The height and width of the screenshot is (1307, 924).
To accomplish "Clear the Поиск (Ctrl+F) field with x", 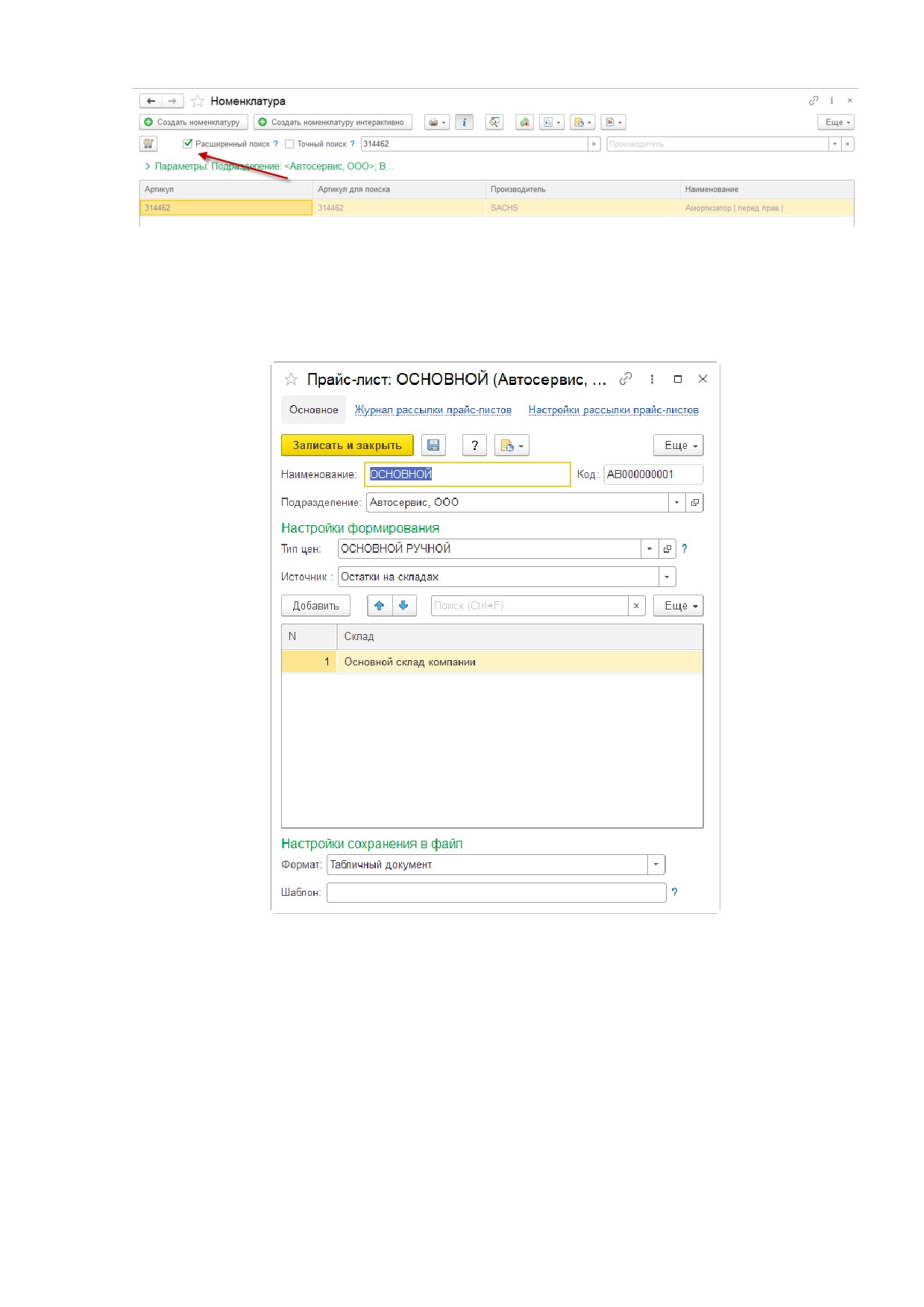I will [636, 606].
